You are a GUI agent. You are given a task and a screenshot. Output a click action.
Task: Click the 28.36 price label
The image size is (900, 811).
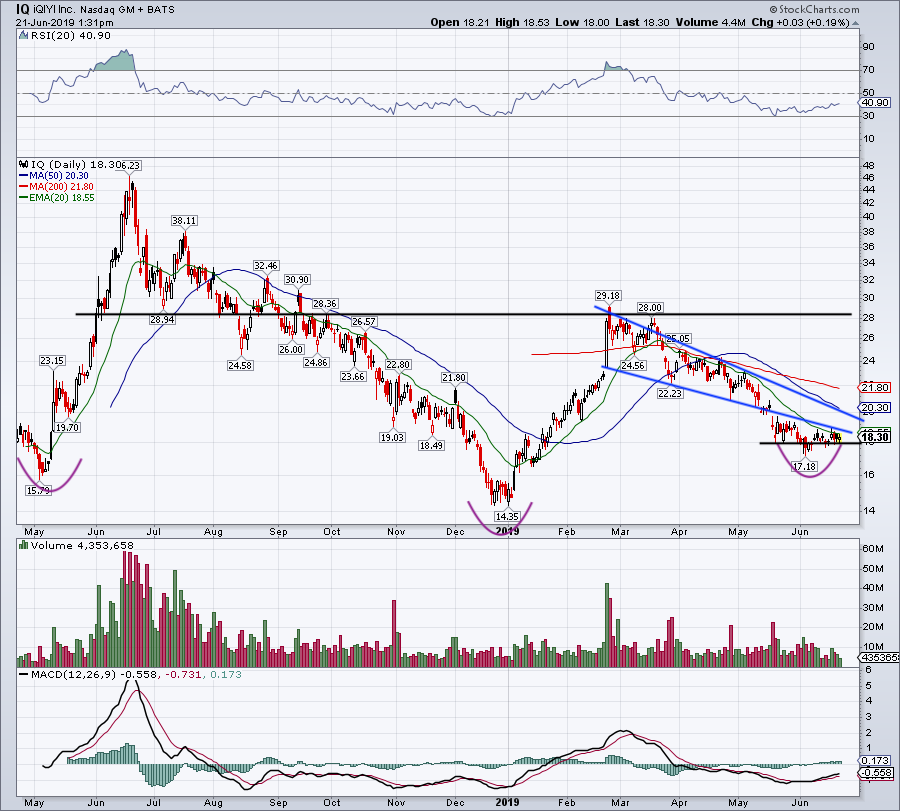coord(325,303)
